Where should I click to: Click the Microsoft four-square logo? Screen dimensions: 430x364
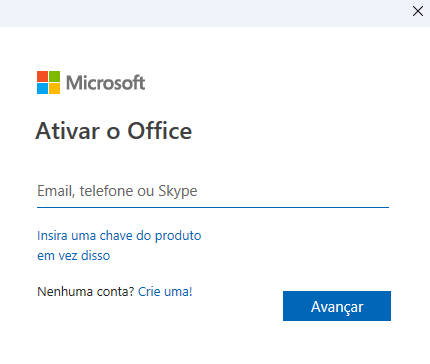(48, 82)
